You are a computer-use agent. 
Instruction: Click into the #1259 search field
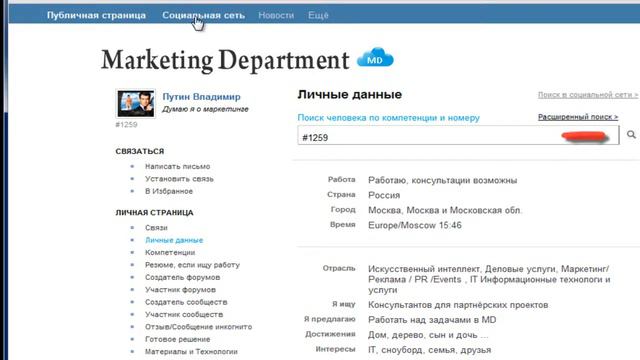coord(458,136)
